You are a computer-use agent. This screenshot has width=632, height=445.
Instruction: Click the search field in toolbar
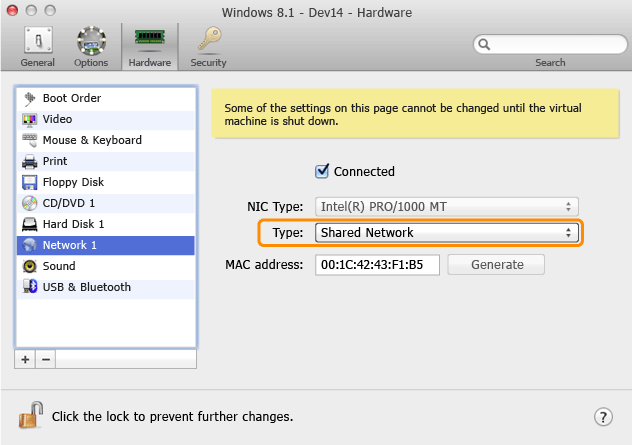(x=550, y=44)
